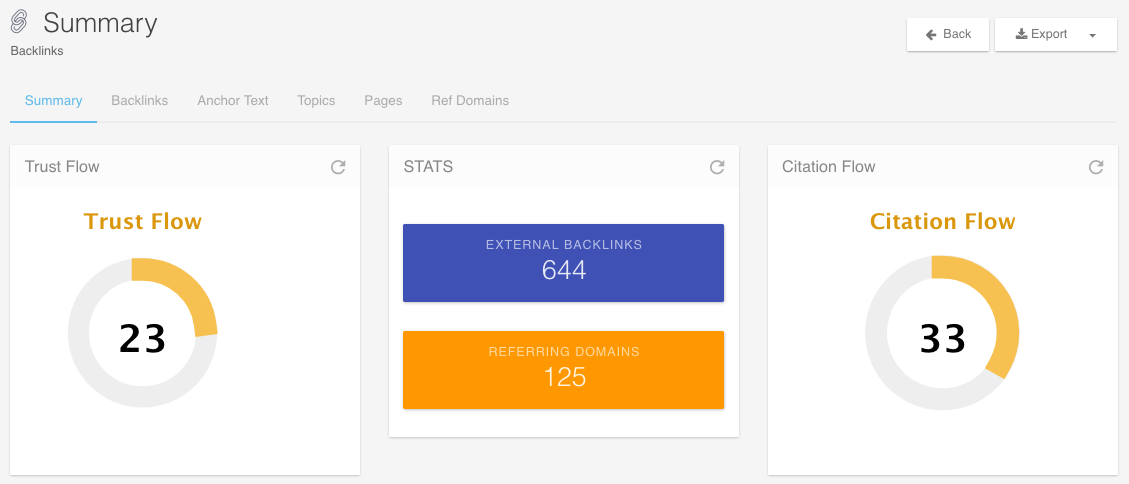The height and width of the screenshot is (484, 1129).
Task: Click the External Backlinks 644 tile
Action: click(x=564, y=263)
